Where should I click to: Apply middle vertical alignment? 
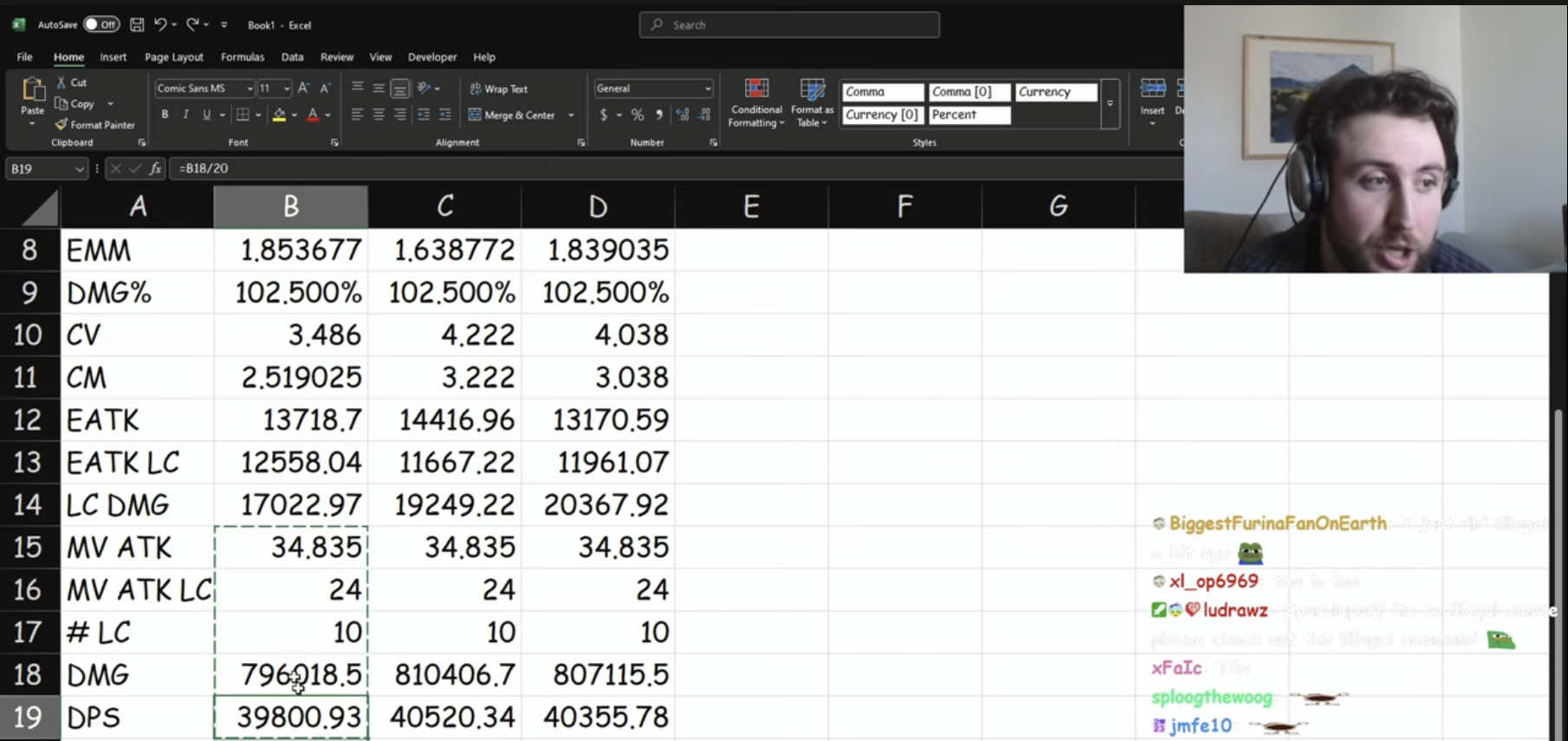(379, 88)
